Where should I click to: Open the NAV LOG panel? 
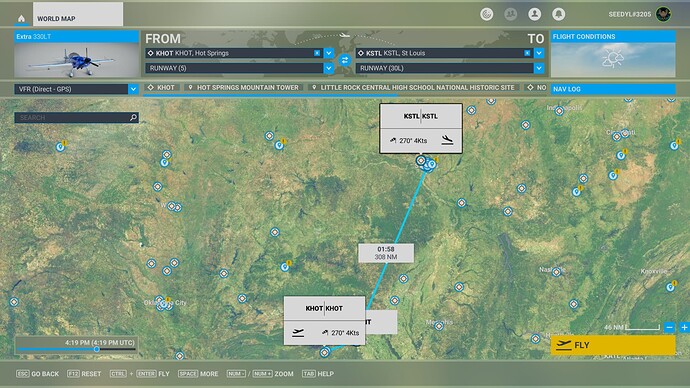613,89
